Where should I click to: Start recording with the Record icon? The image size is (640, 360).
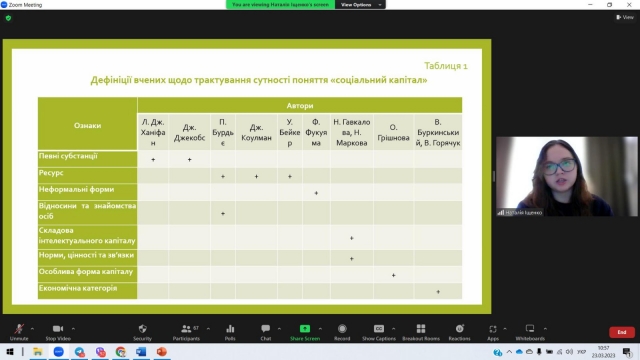(342, 332)
